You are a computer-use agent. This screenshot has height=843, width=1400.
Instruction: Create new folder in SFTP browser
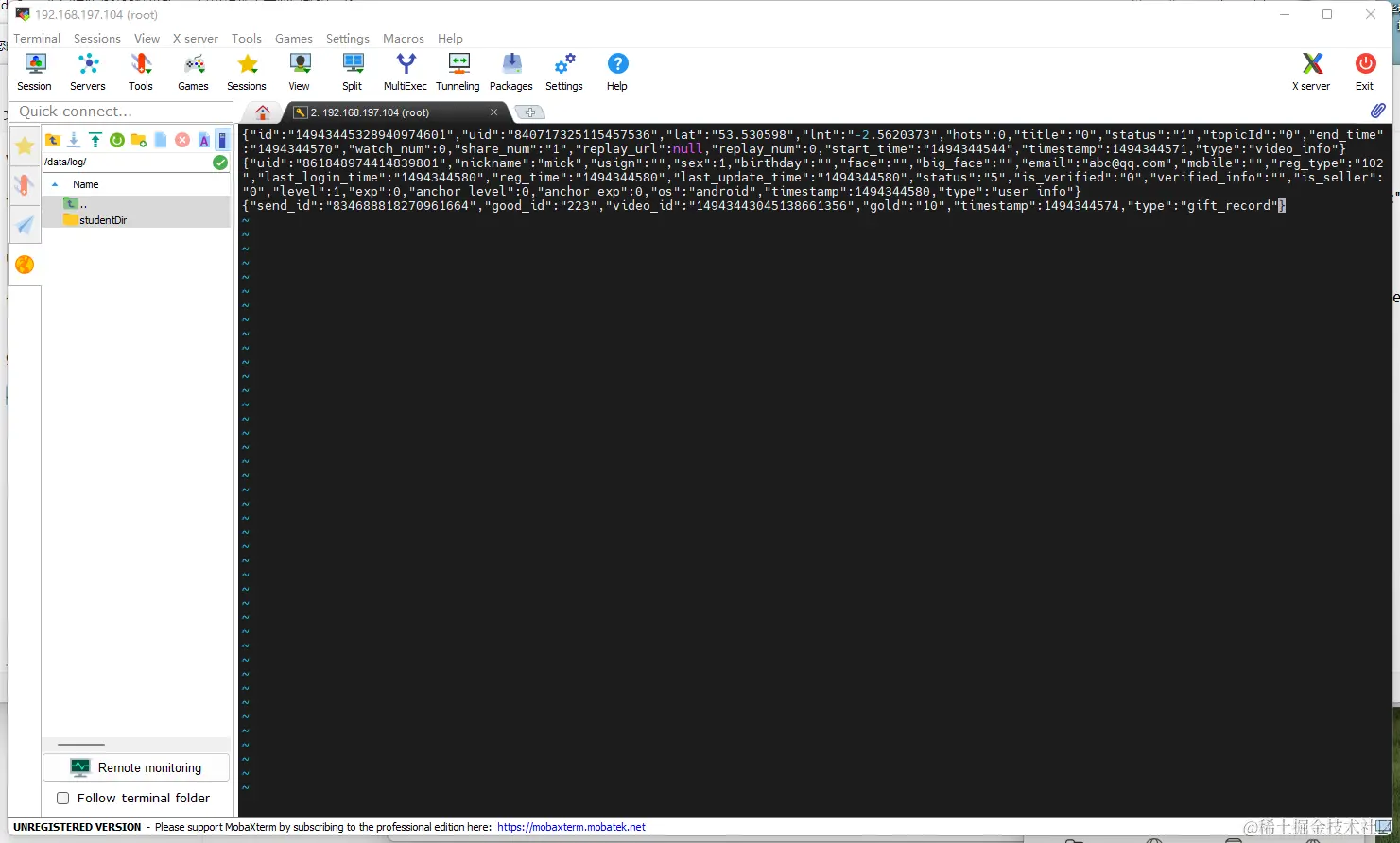[x=139, y=140]
